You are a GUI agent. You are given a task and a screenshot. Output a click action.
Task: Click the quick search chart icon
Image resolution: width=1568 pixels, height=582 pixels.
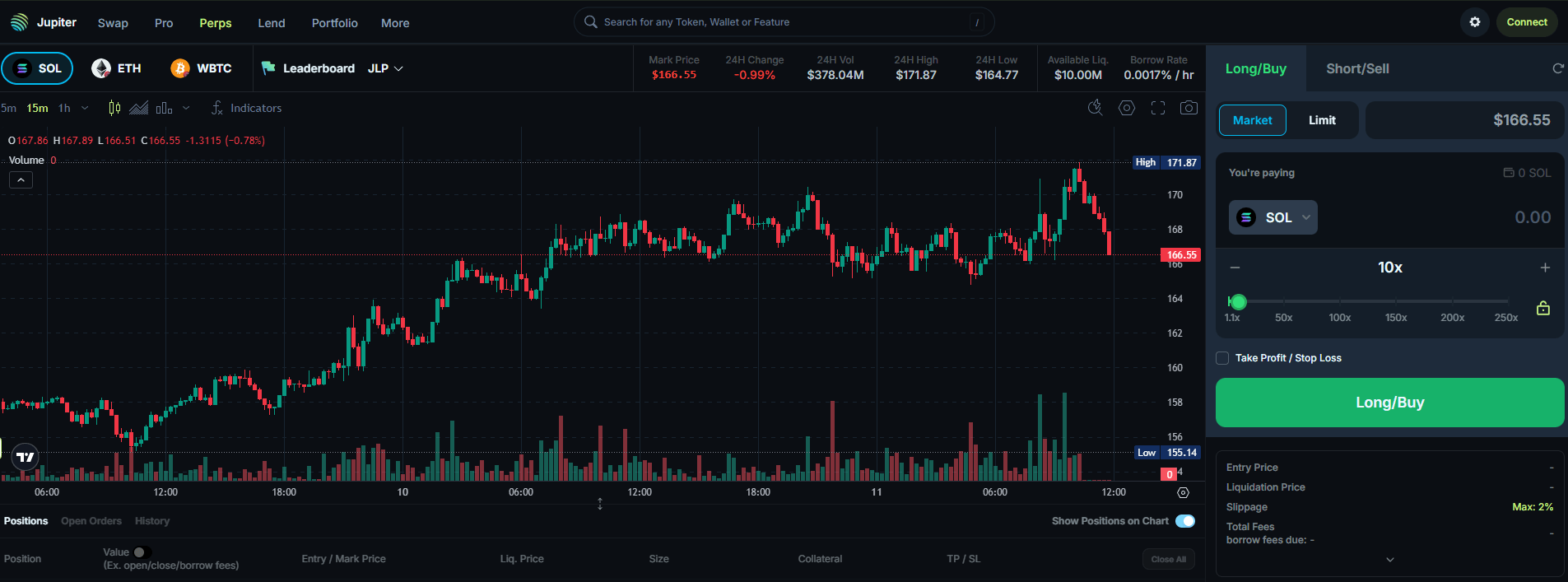pos(1095,108)
